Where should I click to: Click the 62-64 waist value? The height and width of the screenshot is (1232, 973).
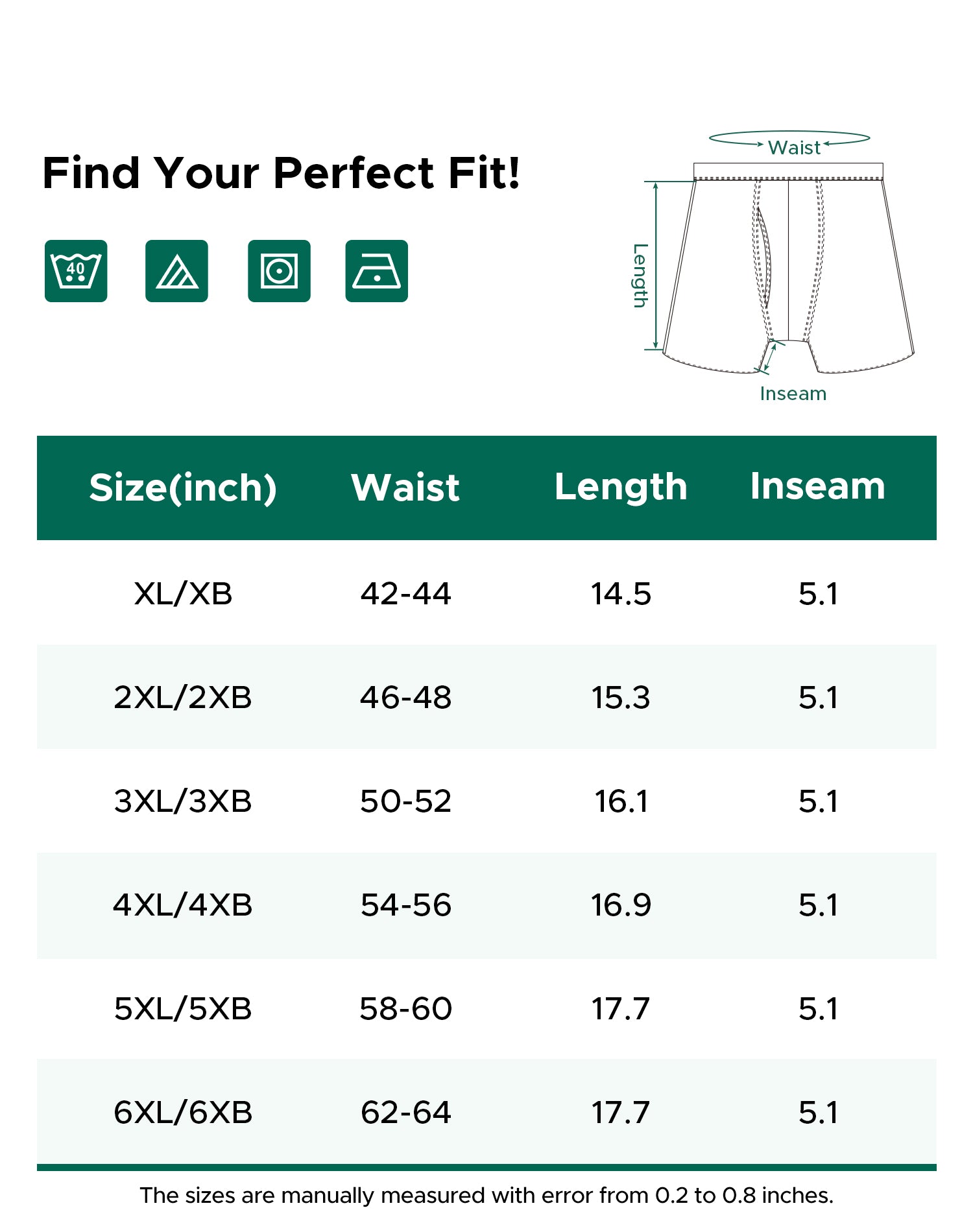(x=405, y=1113)
